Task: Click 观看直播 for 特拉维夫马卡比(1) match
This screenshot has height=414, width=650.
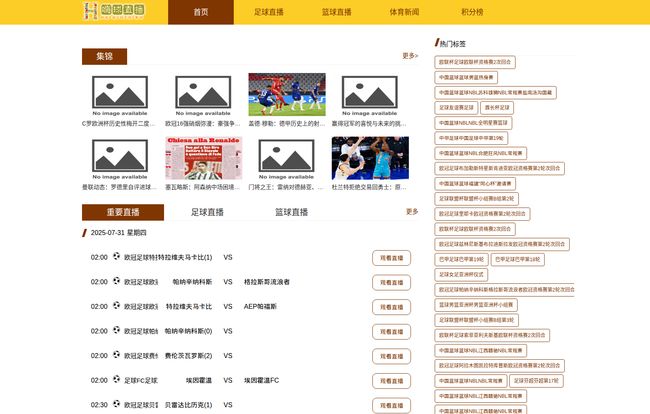Action: (391, 258)
